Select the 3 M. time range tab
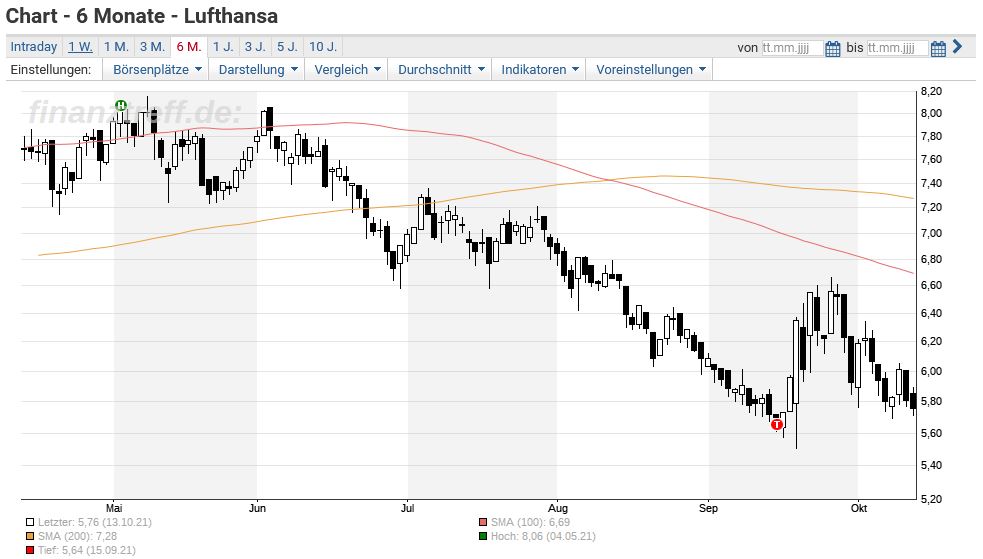Image resolution: width=983 pixels, height=559 pixels. pyautogui.click(x=152, y=47)
